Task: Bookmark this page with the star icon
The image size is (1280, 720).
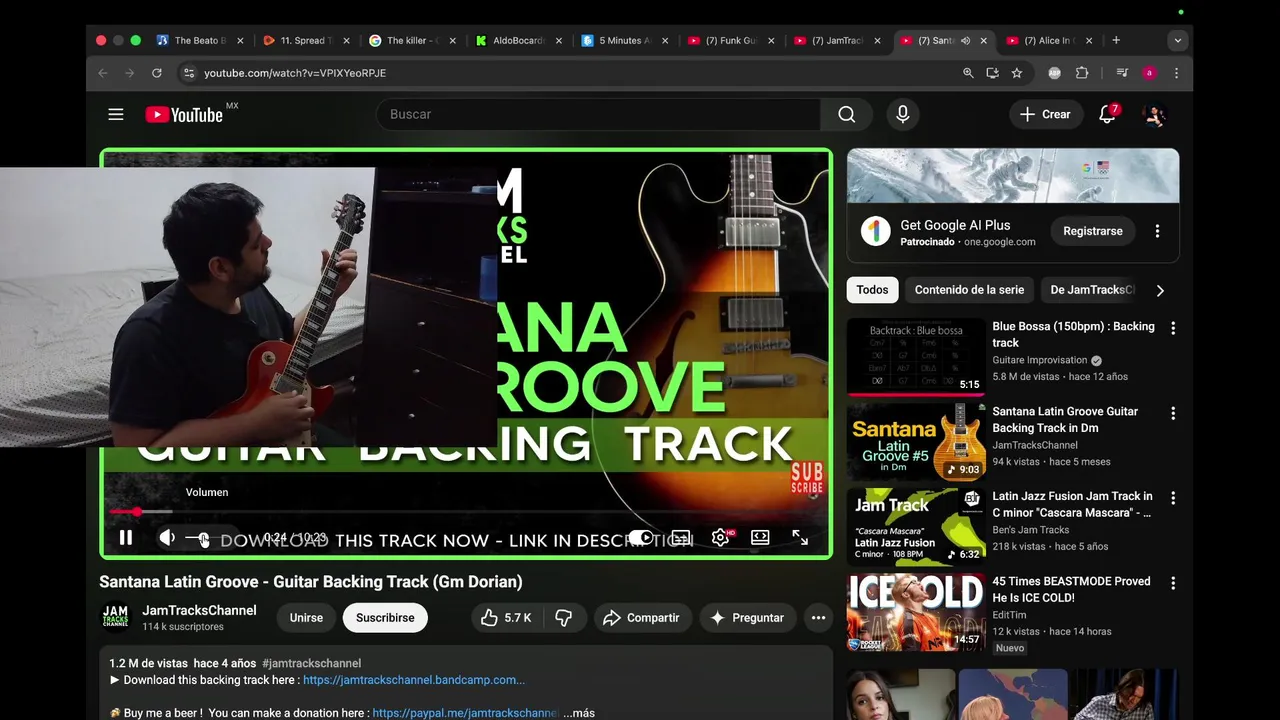Action: click(x=1017, y=73)
